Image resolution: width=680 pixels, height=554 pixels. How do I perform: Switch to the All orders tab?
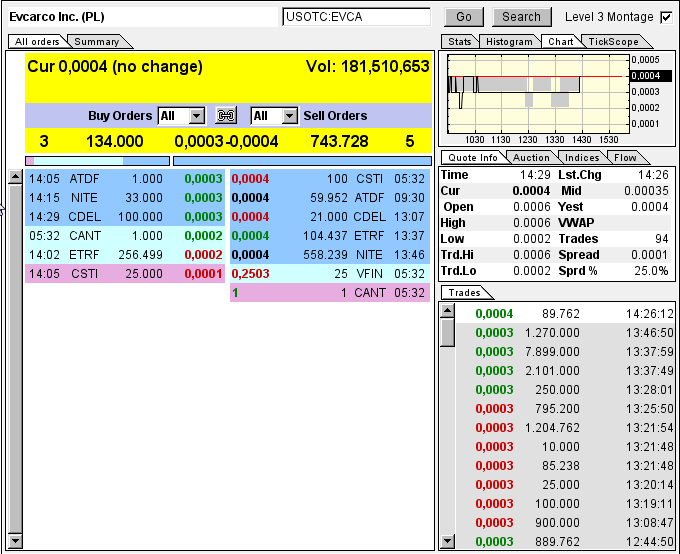pyautogui.click(x=37, y=42)
